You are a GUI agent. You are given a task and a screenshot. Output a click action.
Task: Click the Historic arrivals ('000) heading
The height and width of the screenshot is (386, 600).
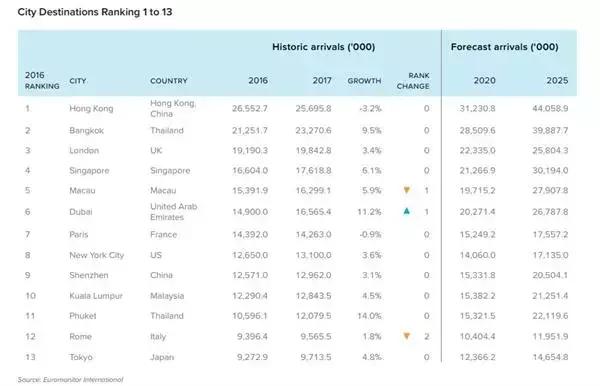coord(324,47)
